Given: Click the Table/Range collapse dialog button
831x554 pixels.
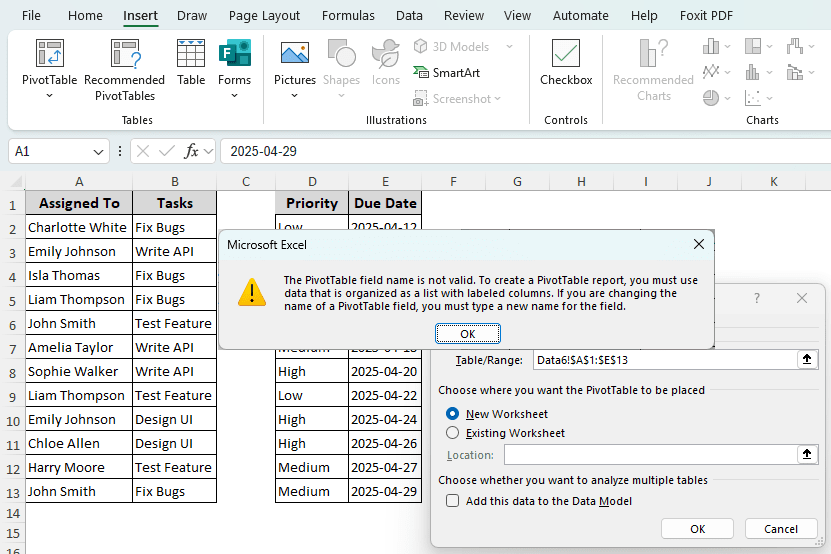Looking at the screenshot, I should 807,359.
